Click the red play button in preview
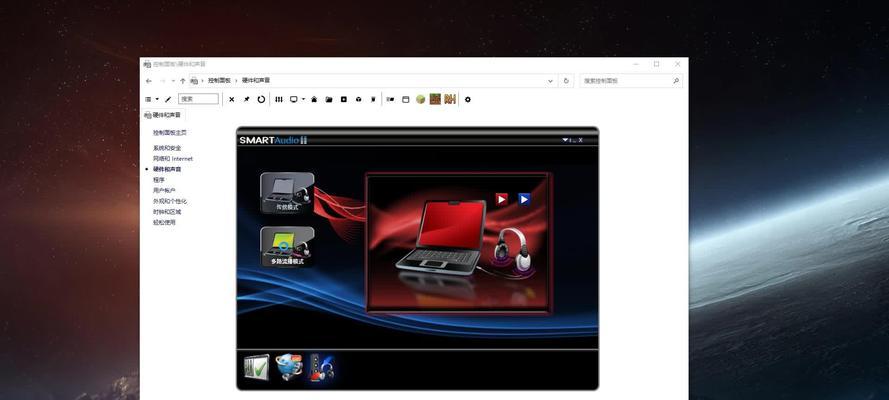Screen dimensions: 889x400 [502, 199]
